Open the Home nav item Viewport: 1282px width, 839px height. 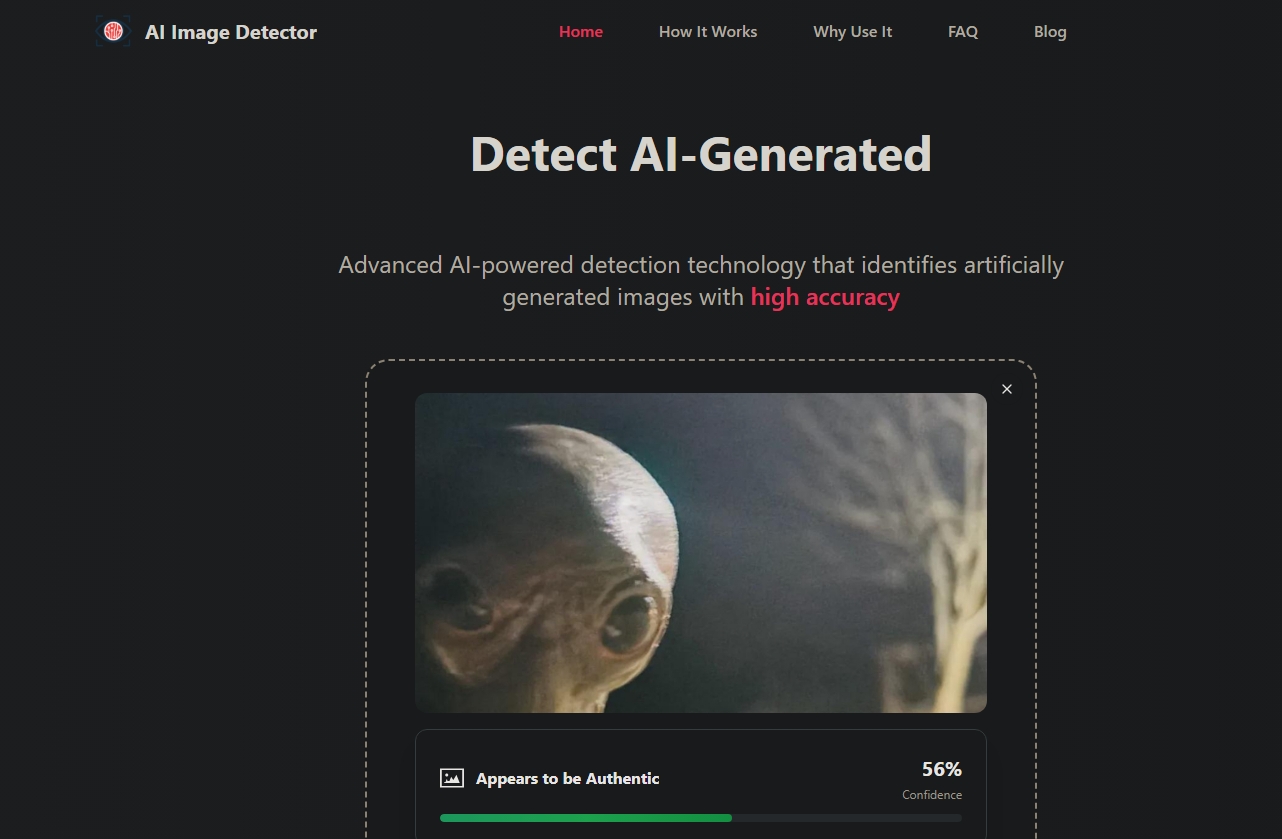click(581, 32)
